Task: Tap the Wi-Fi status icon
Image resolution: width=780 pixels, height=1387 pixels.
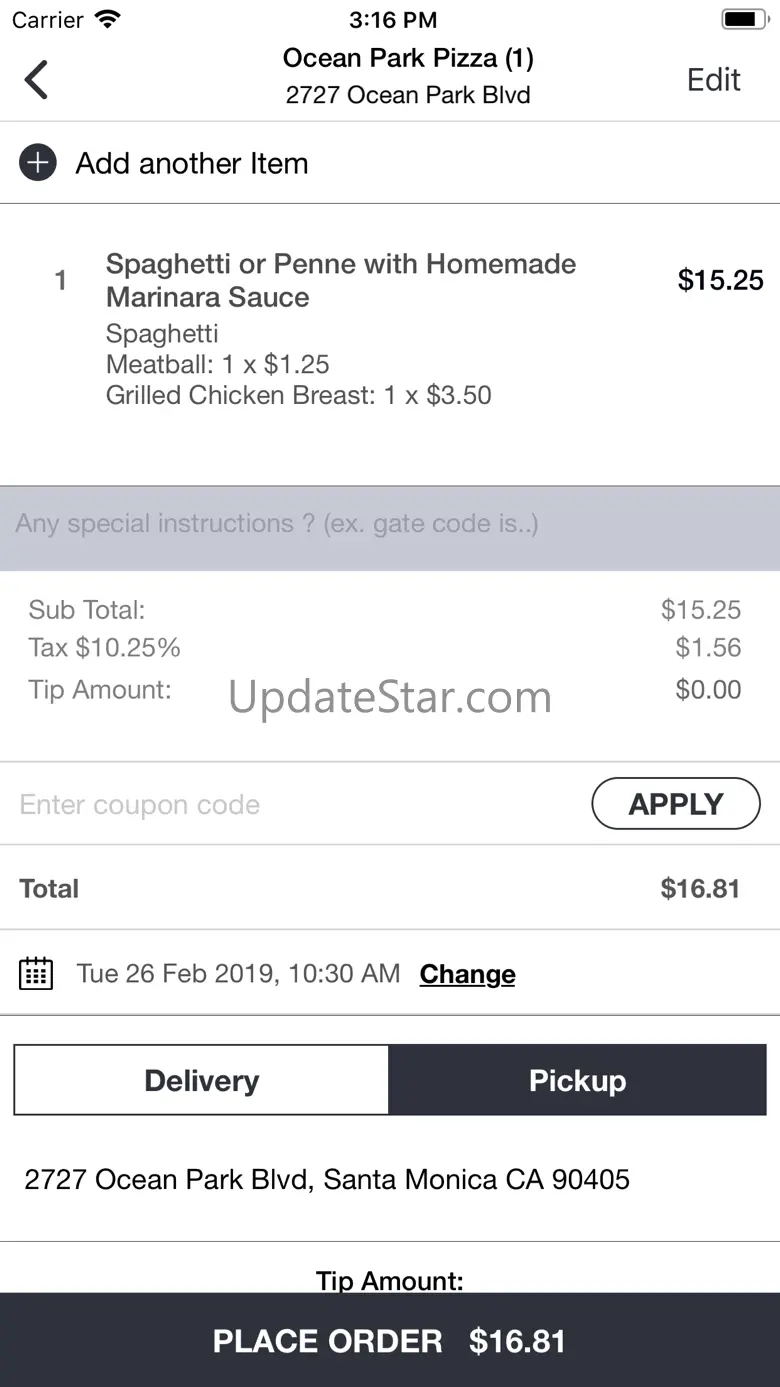Action: [107, 19]
